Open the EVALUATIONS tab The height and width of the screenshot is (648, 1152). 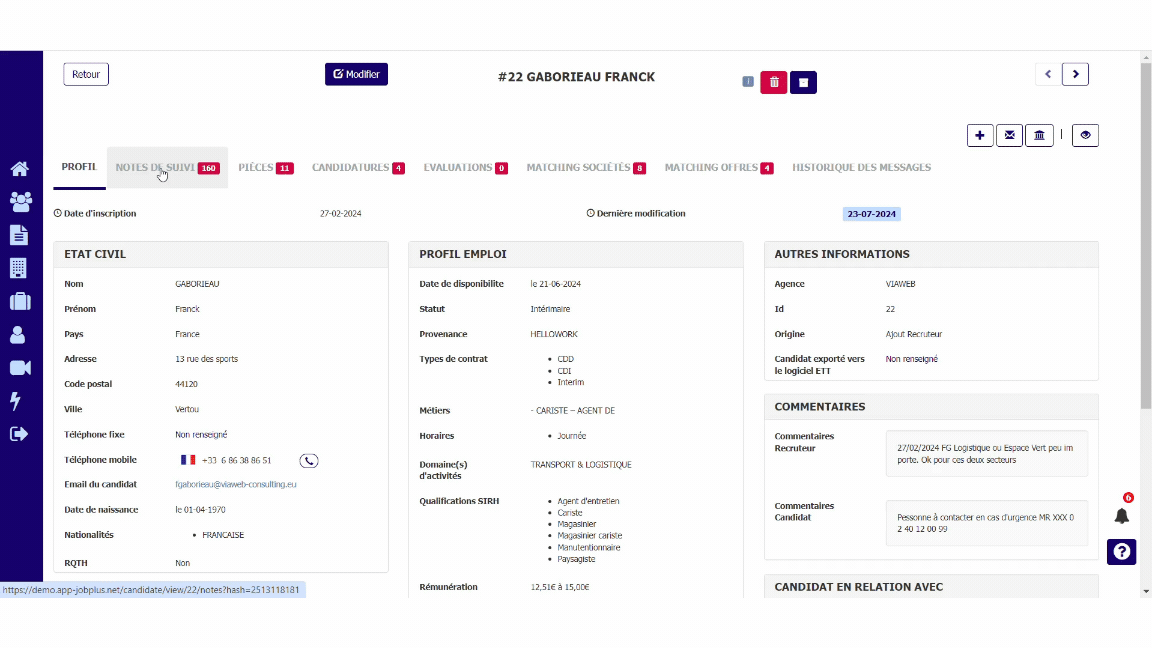point(465,168)
